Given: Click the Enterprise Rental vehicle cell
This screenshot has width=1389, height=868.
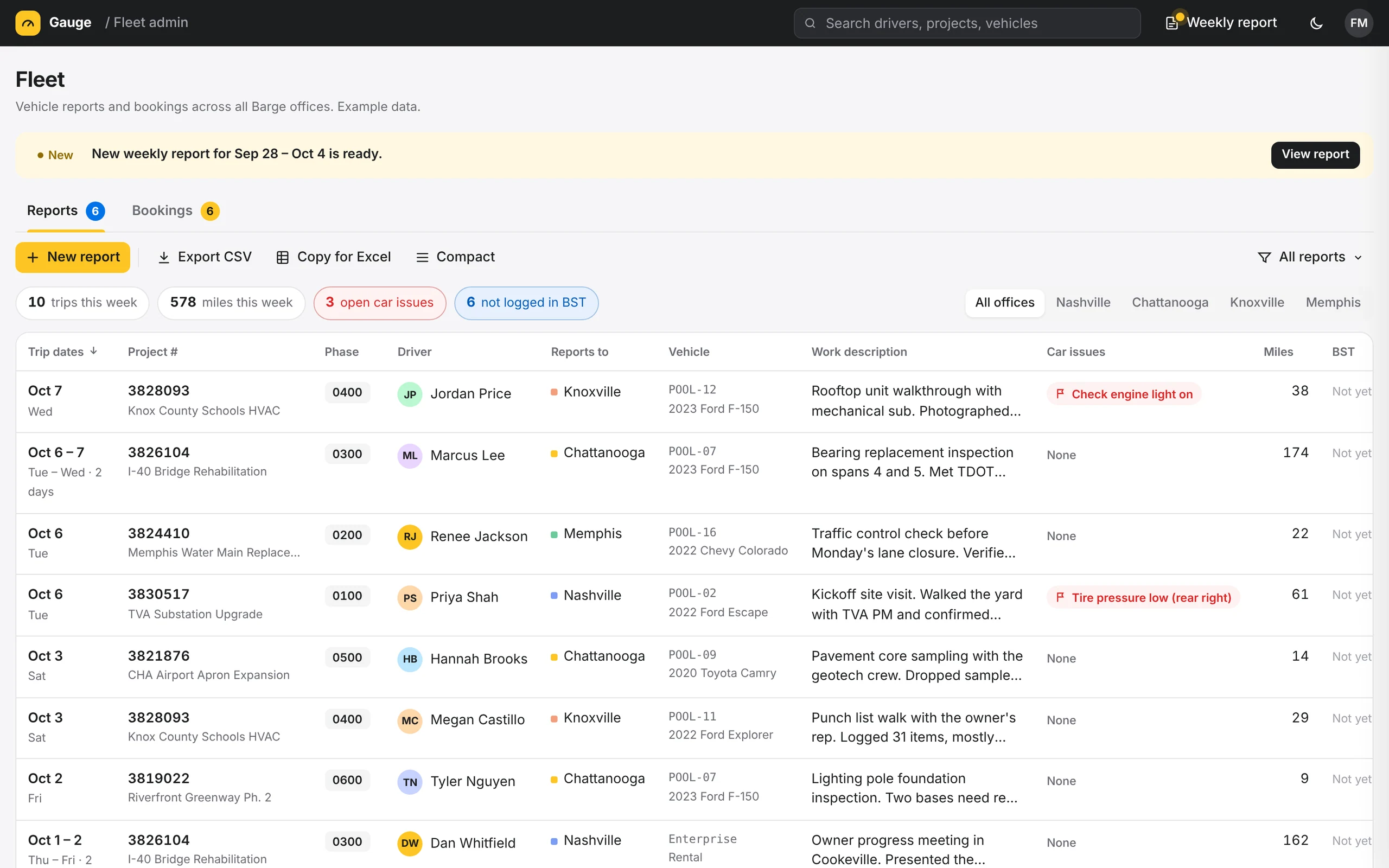Looking at the screenshot, I should click(703, 848).
